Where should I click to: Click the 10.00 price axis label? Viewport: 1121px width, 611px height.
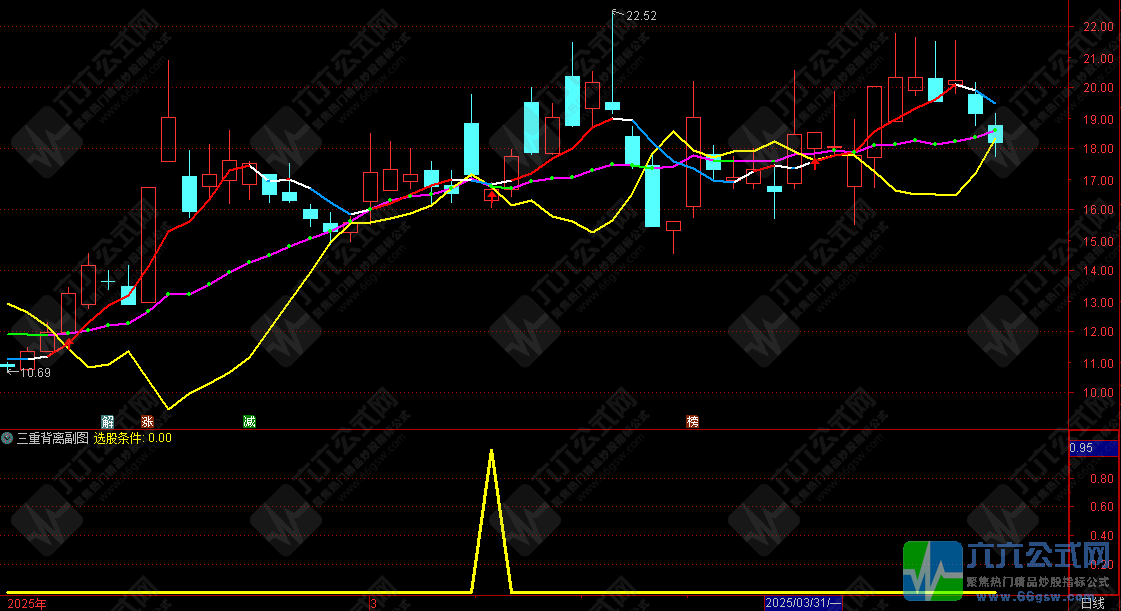(1098, 393)
